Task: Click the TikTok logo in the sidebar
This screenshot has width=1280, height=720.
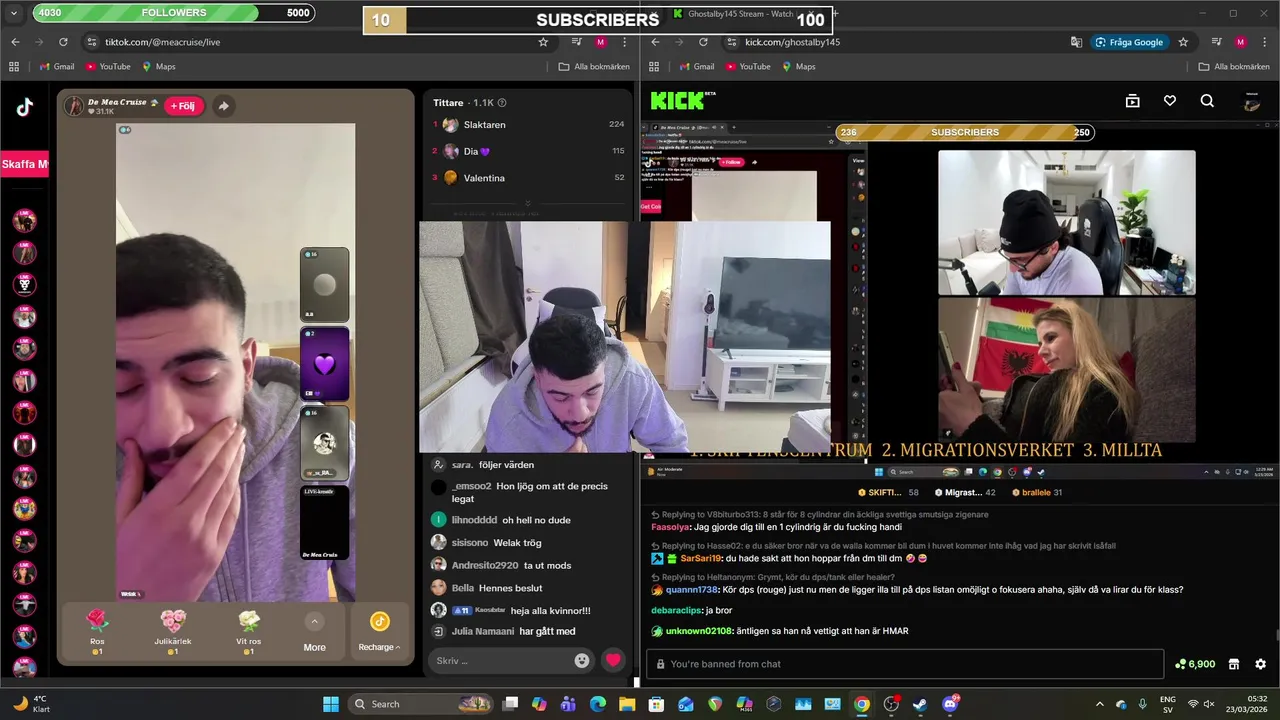Action: click(24, 108)
